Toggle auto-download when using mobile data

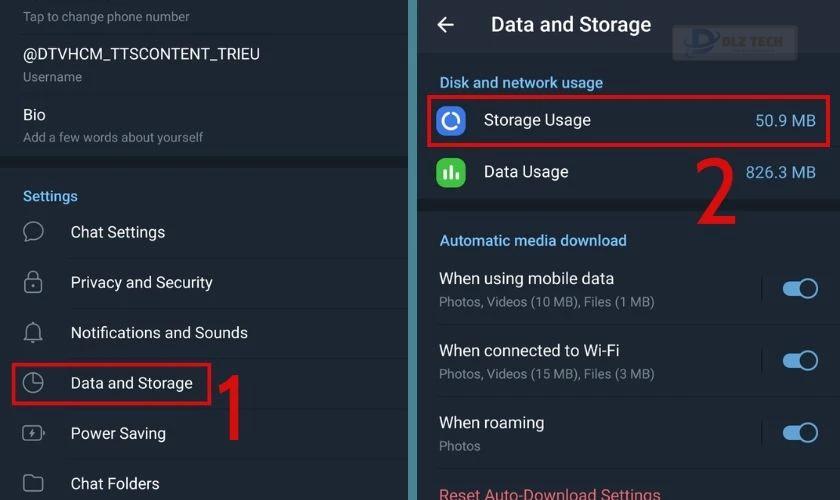(x=800, y=289)
